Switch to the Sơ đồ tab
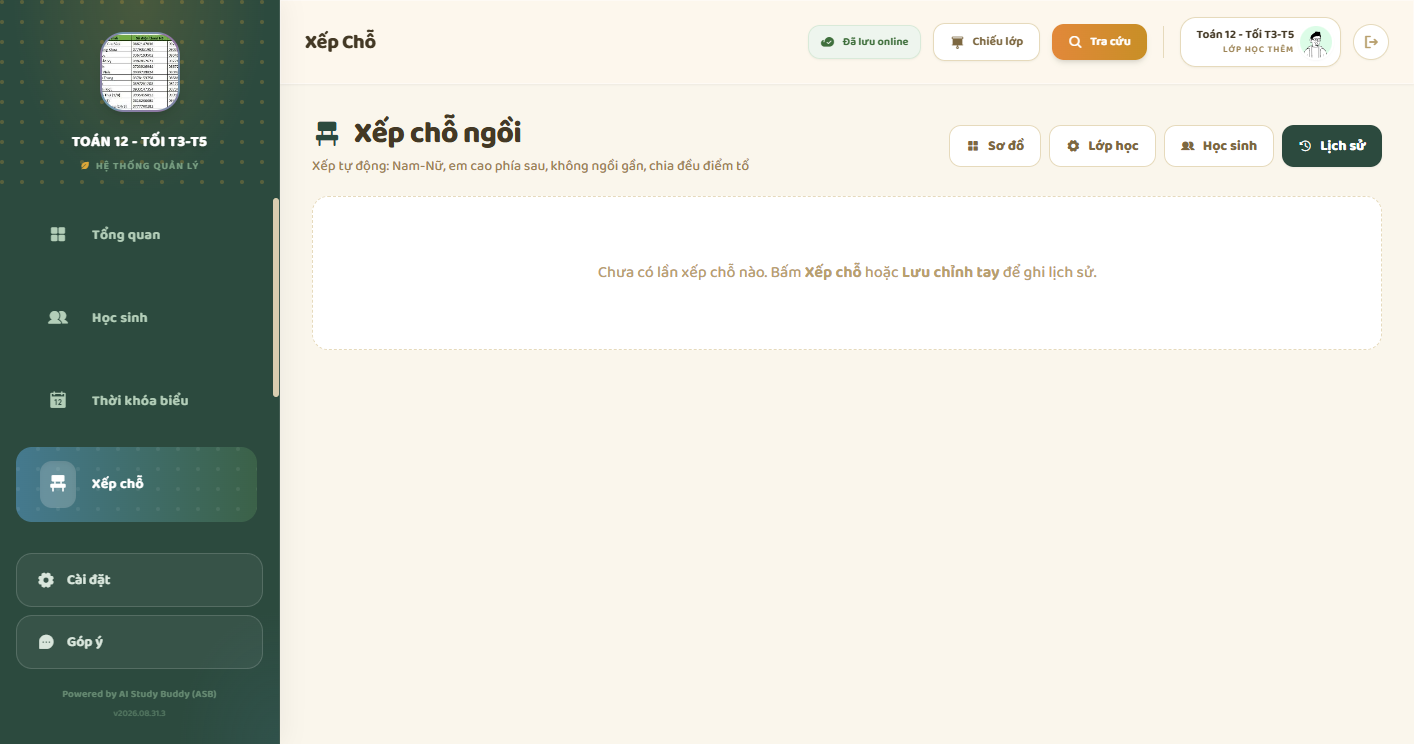1414x744 pixels. (995, 146)
